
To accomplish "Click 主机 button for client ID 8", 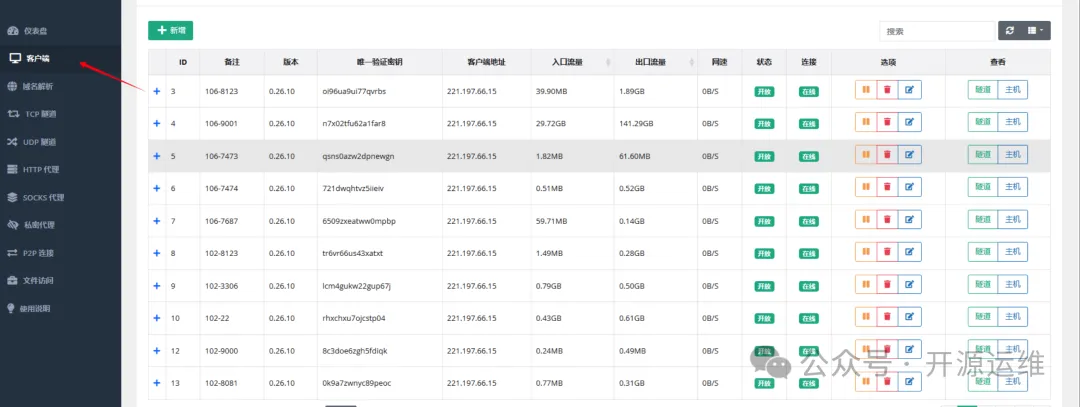I will [1012, 253].
